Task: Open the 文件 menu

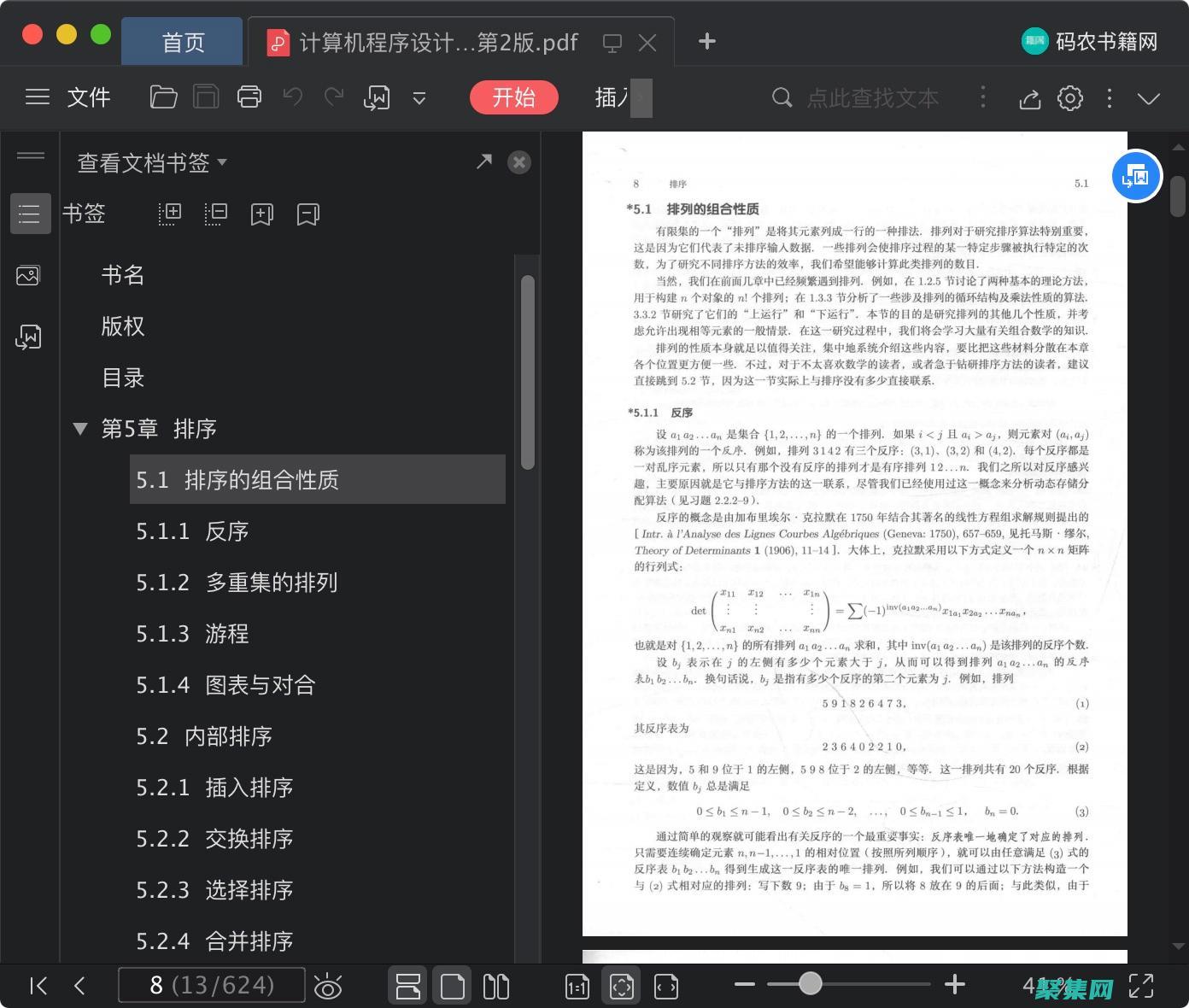Action: (x=89, y=97)
